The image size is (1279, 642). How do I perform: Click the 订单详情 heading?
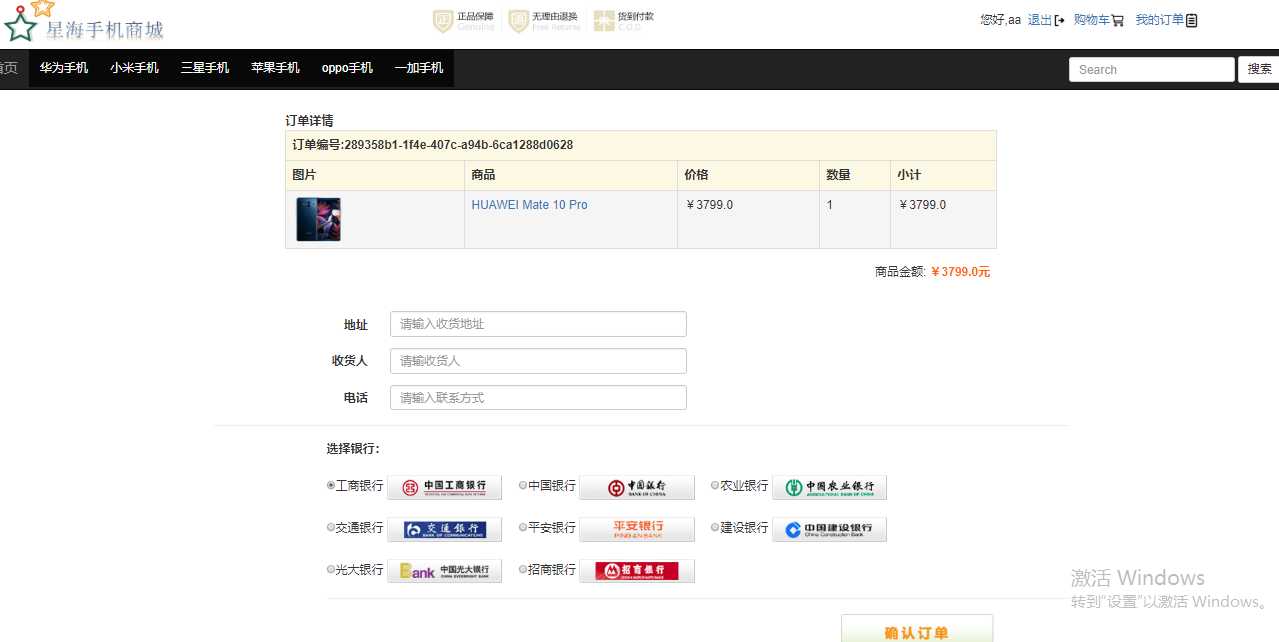[309, 121]
